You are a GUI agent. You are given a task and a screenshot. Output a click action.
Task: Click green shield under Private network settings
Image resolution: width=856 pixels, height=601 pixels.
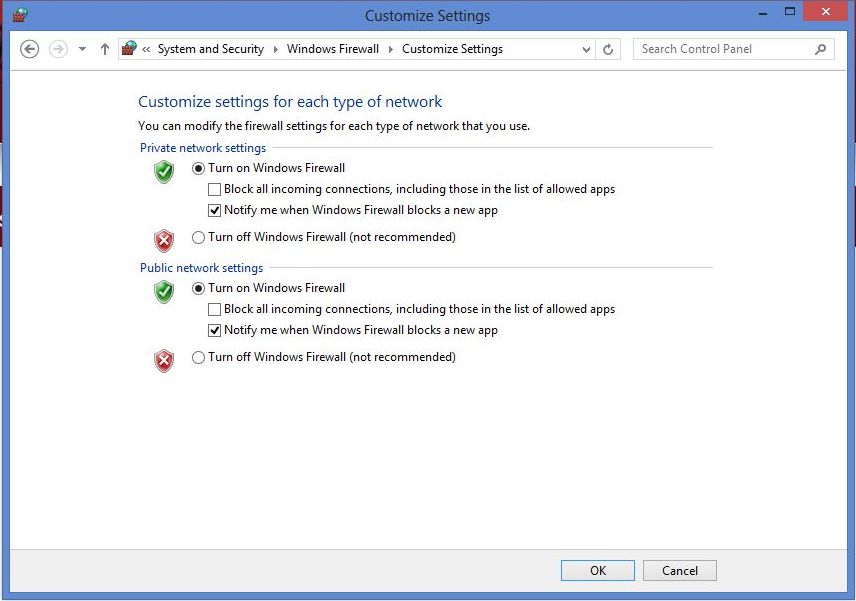[x=164, y=172]
